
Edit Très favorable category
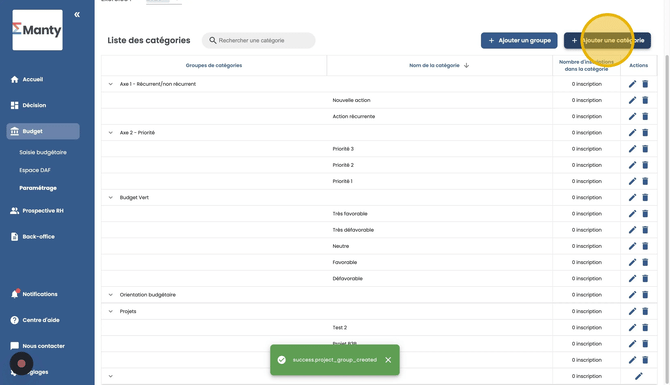[632, 214]
